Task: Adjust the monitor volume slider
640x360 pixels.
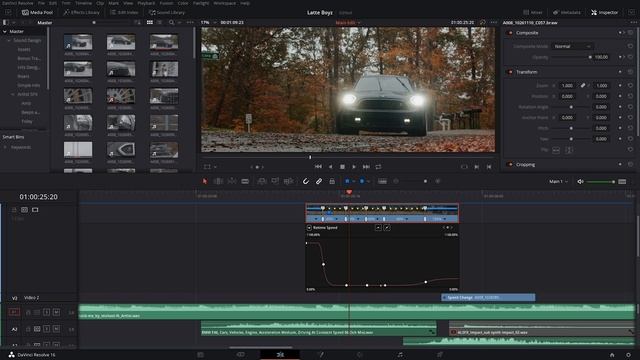Action: 600,182
